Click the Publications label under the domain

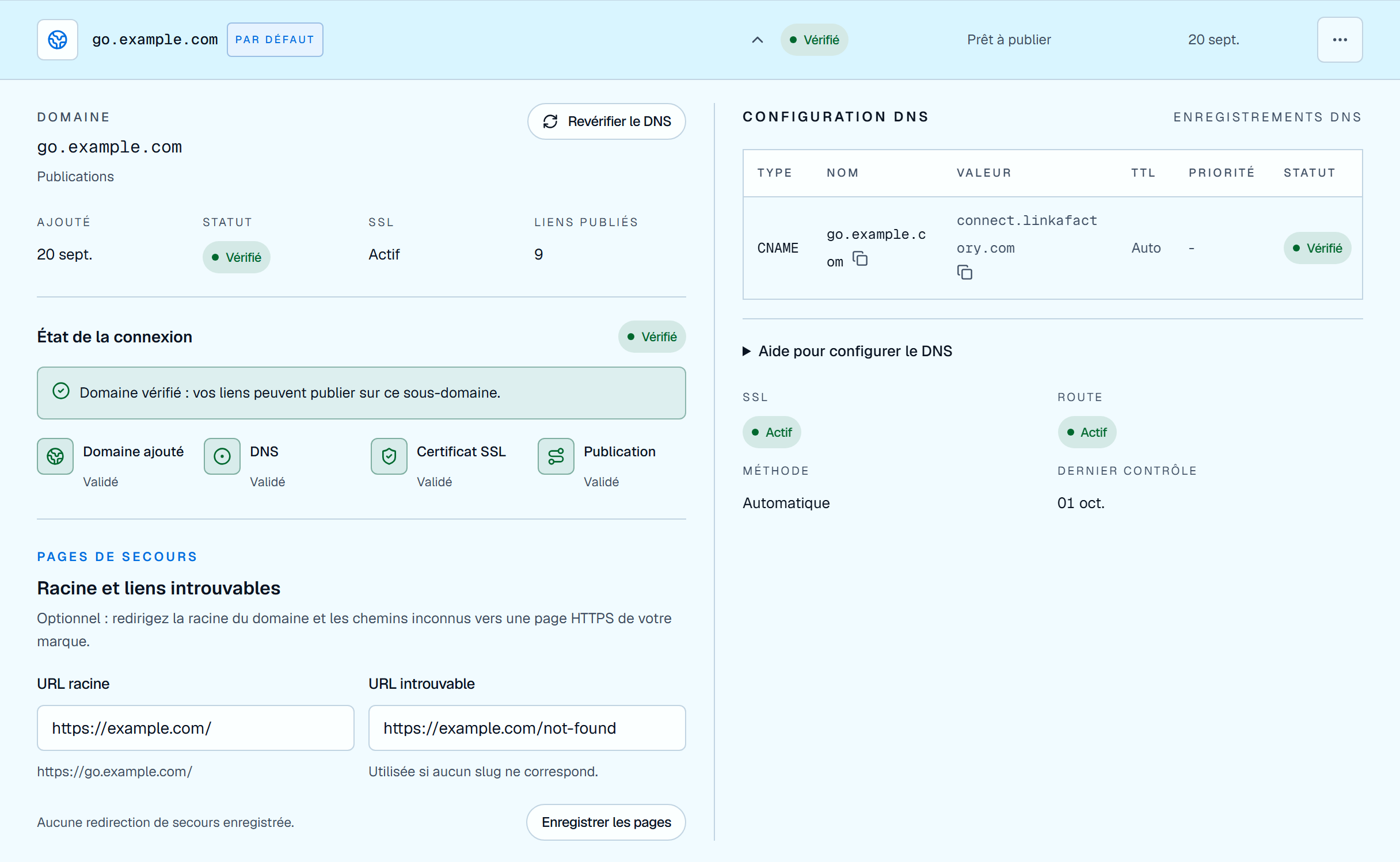tap(75, 177)
